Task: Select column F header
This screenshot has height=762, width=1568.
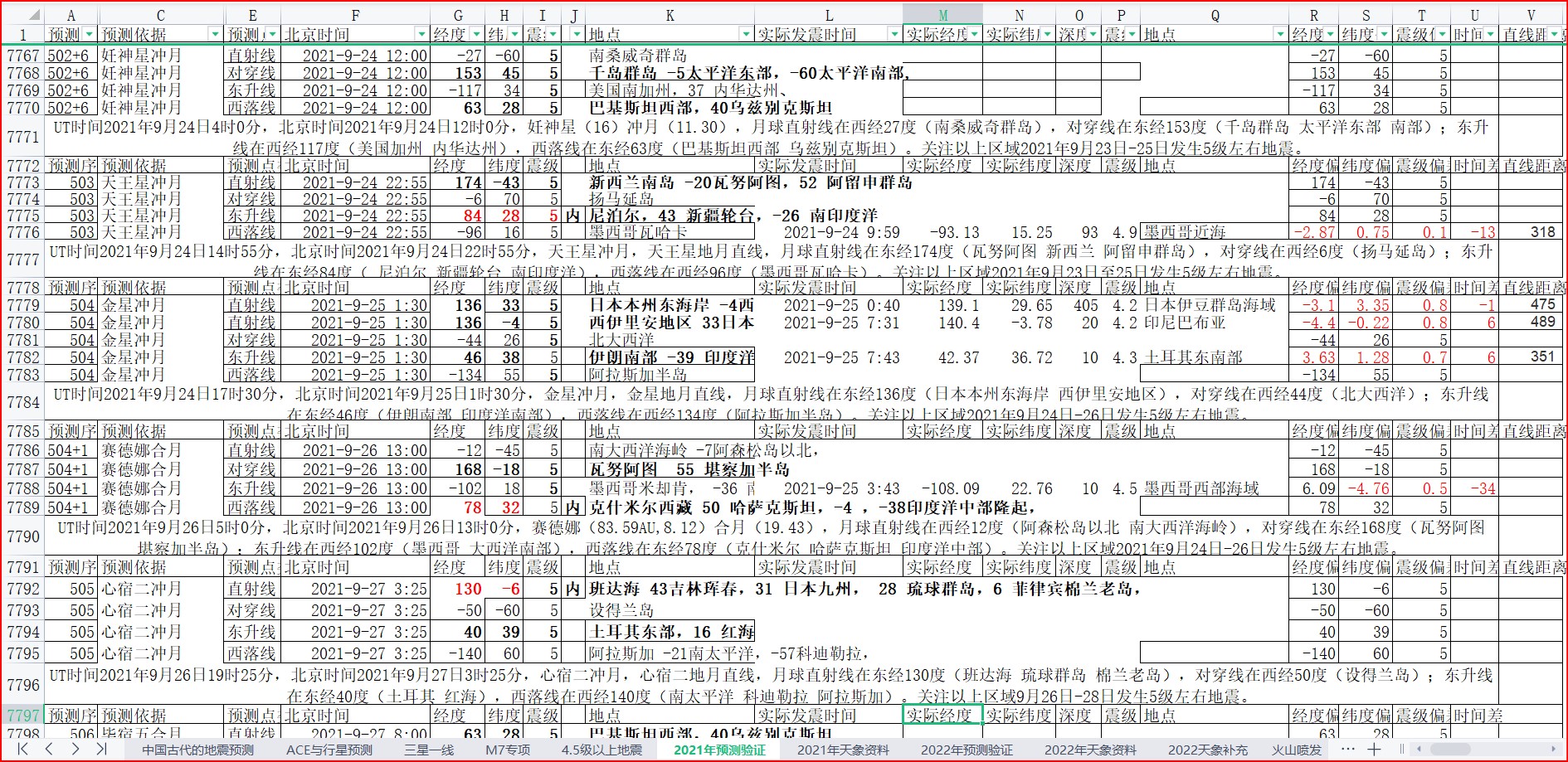Action: coord(355,15)
